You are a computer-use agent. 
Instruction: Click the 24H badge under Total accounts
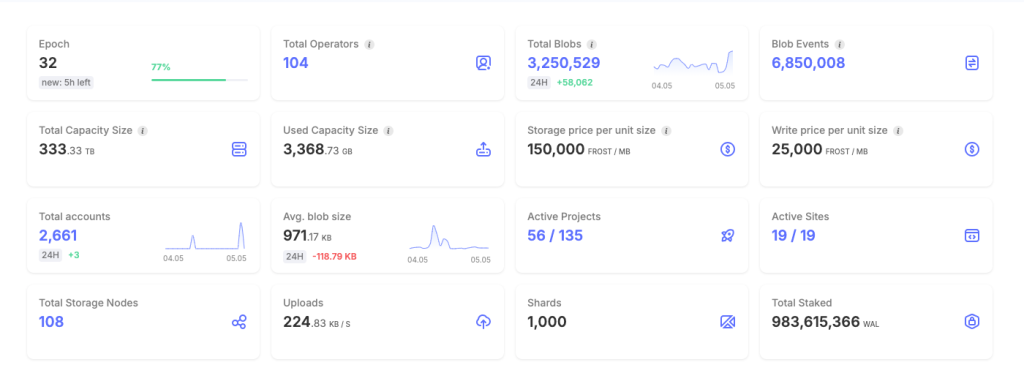point(51,255)
